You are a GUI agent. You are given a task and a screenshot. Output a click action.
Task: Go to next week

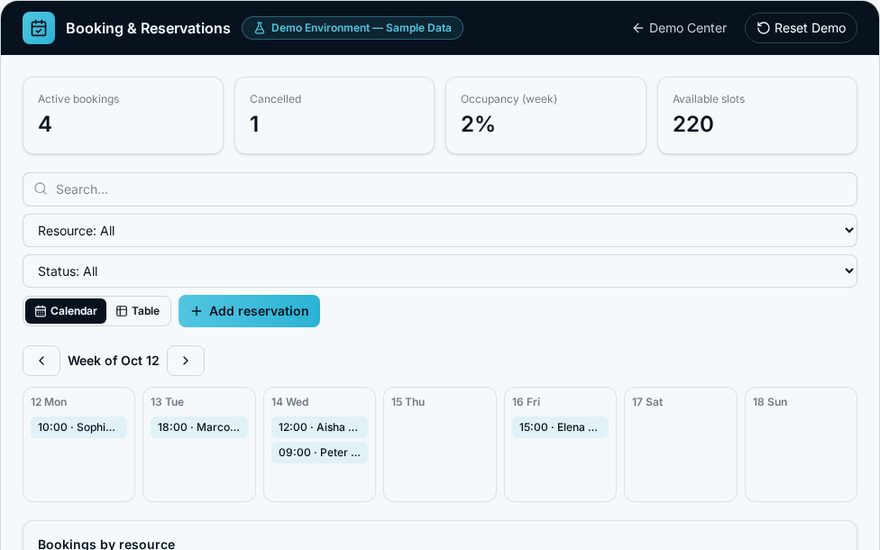pos(186,361)
